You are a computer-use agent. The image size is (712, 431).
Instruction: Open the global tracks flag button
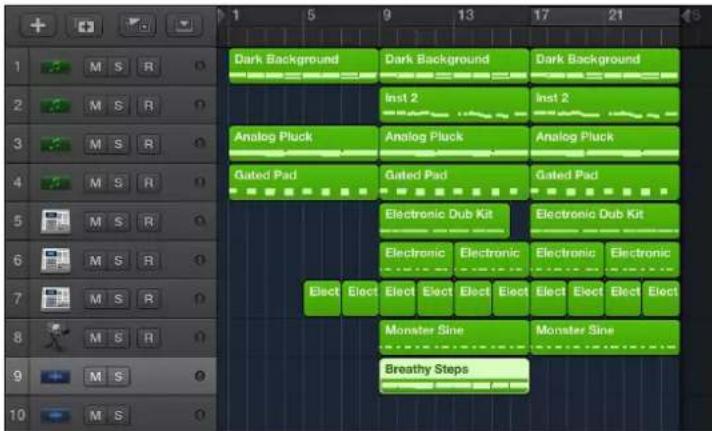coord(138,25)
